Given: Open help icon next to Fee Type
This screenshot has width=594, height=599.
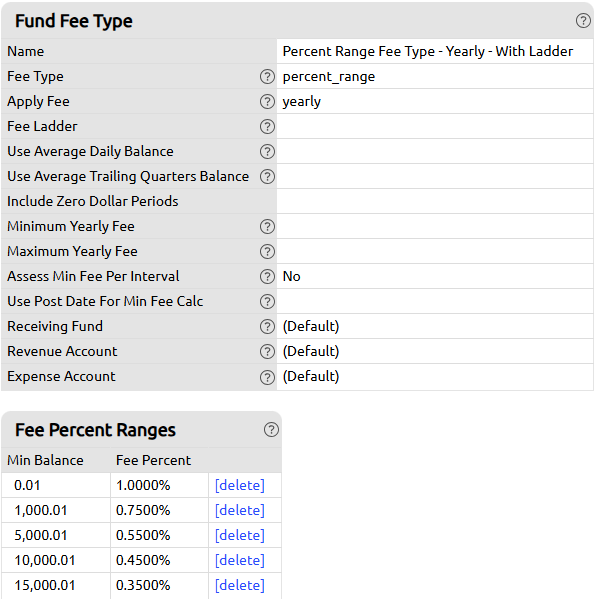Looking at the screenshot, I should coord(267,76).
